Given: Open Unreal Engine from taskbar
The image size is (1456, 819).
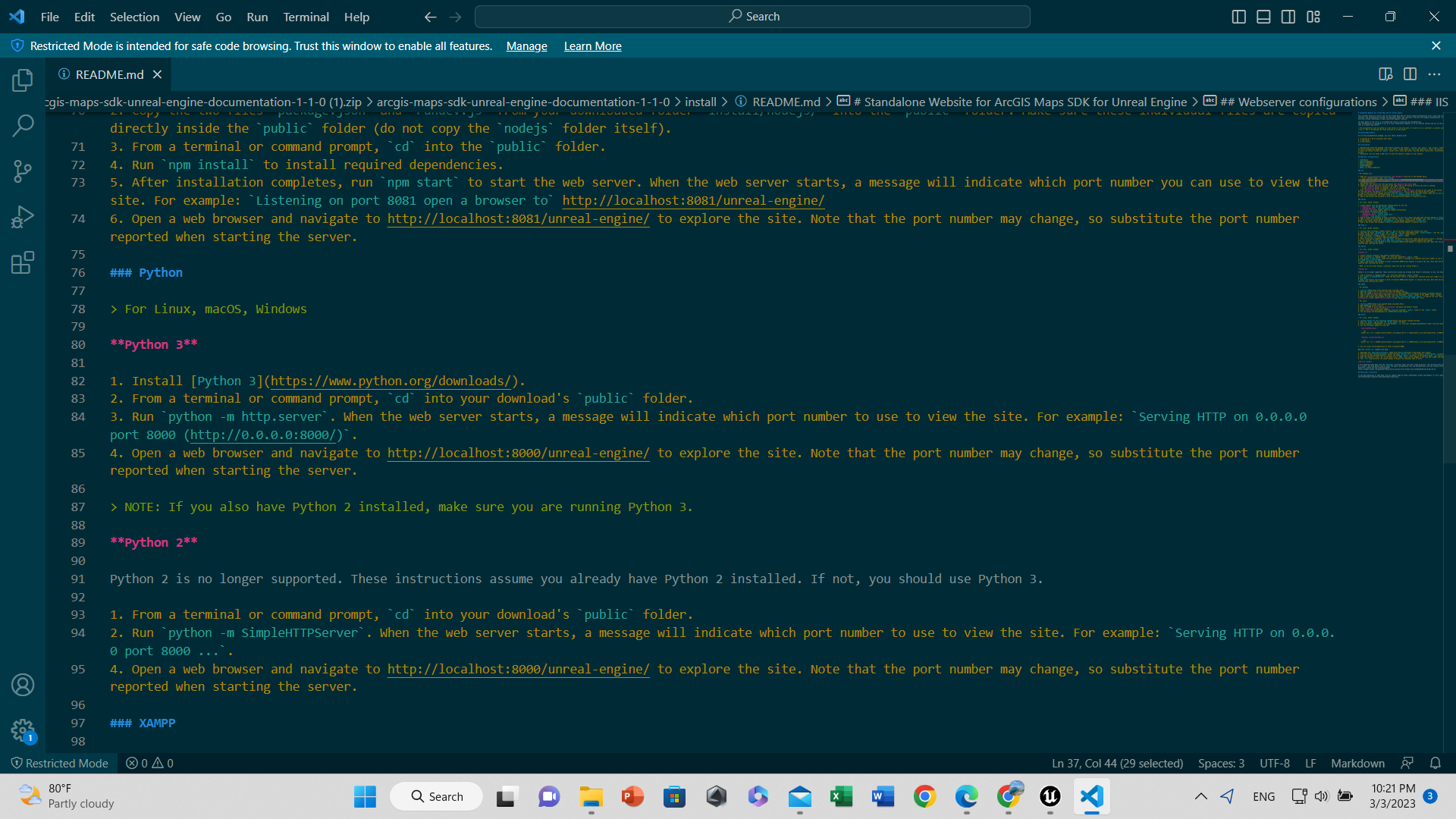Looking at the screenshot, I should pos(1050,796).
